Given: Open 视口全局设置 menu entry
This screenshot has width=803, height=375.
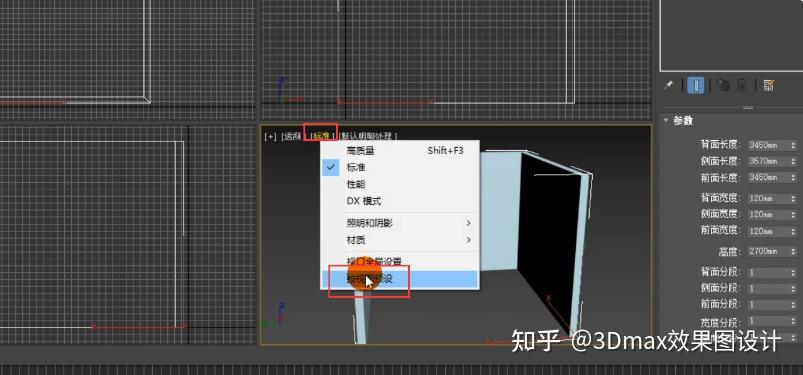Looking at the screenshot, I should tap(399, 262).
